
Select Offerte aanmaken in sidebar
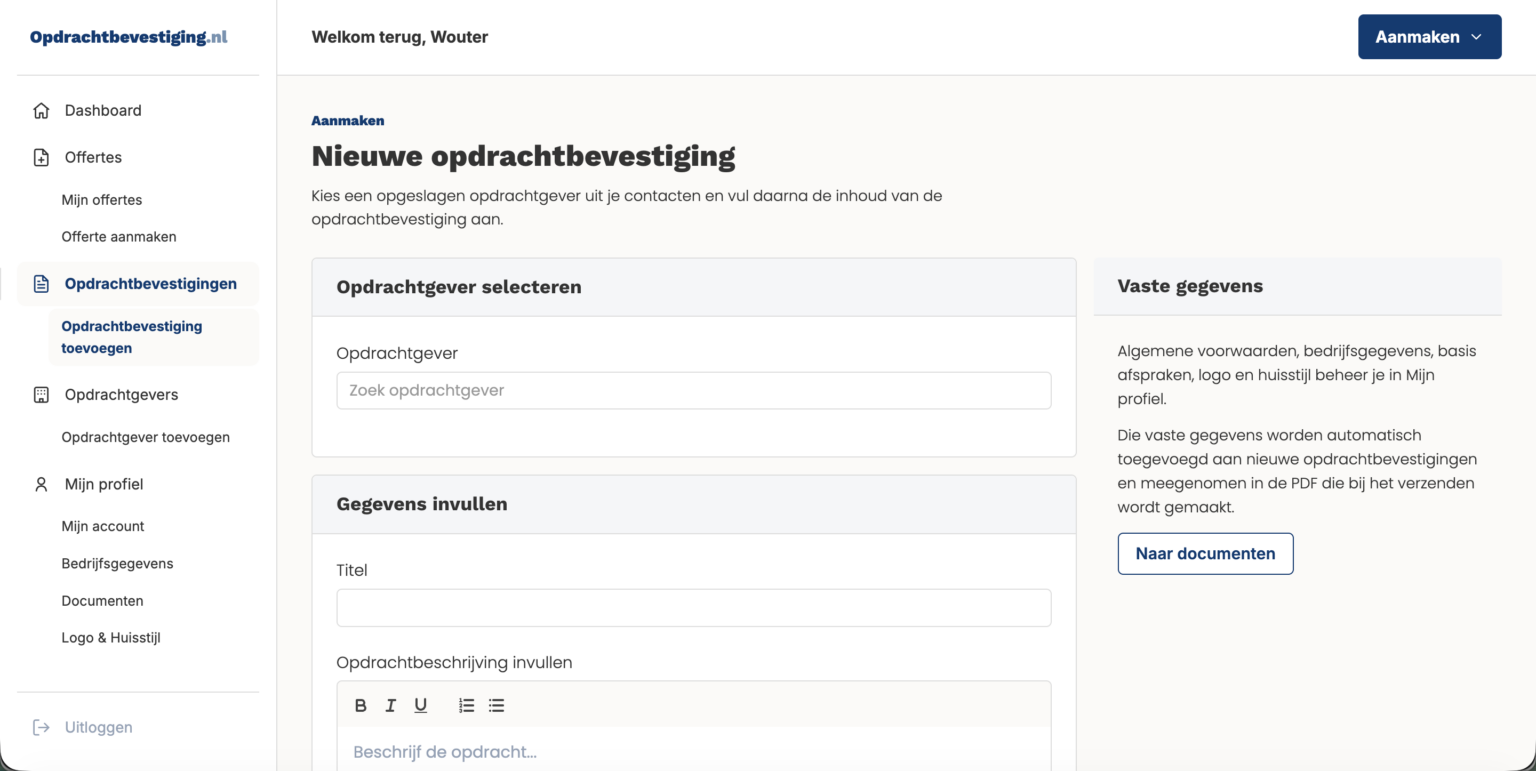click(119, 237)
